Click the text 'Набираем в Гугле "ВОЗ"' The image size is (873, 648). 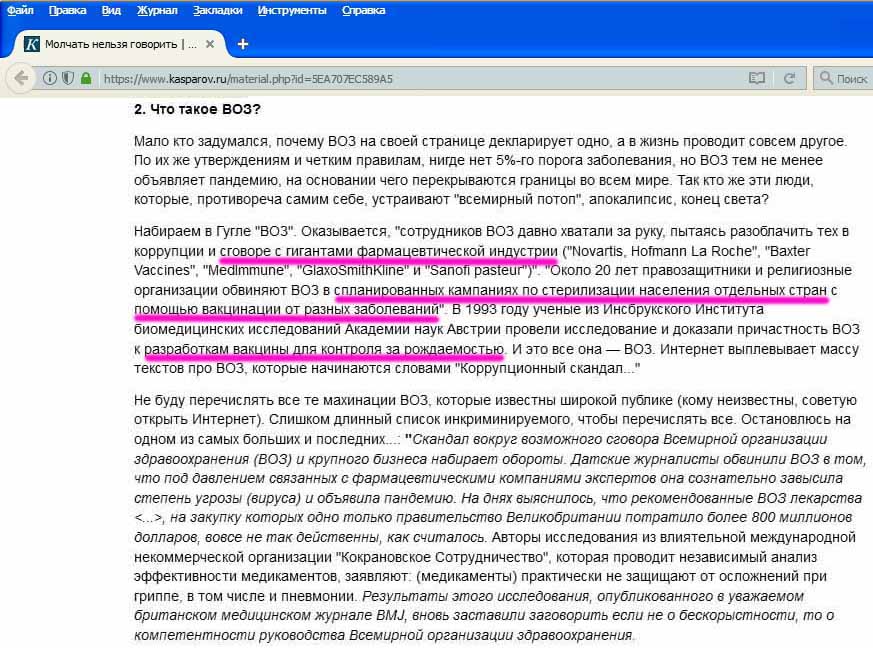(214, 232)
